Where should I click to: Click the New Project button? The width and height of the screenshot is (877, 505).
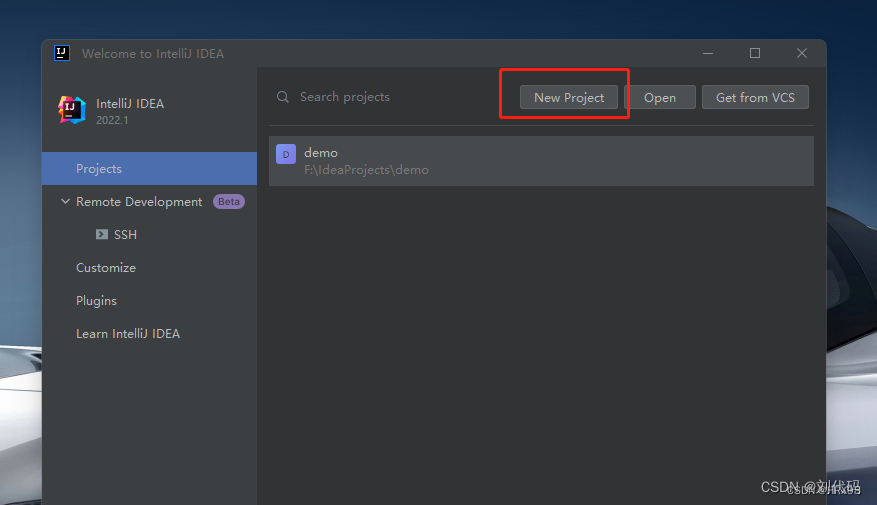[569, 97]
